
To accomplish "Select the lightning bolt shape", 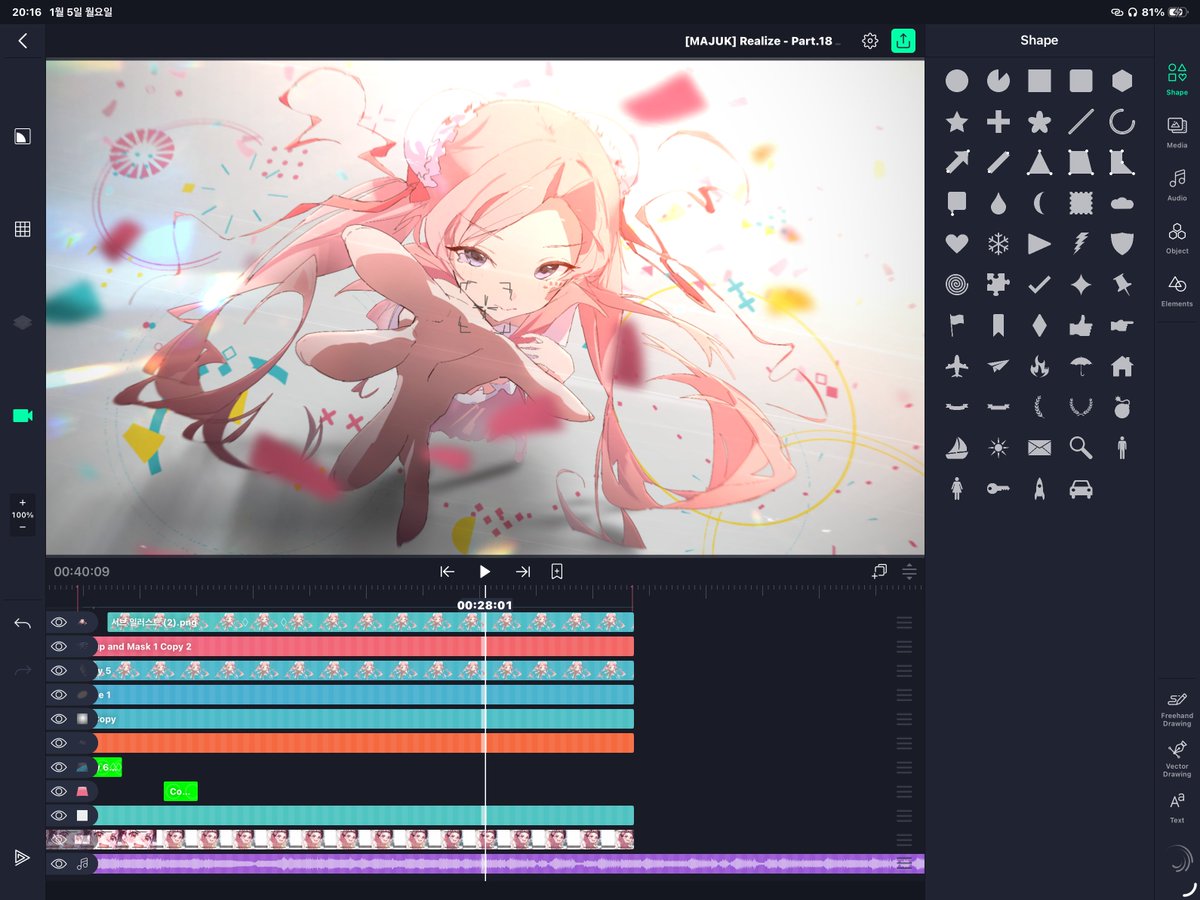I will 1081,243.
